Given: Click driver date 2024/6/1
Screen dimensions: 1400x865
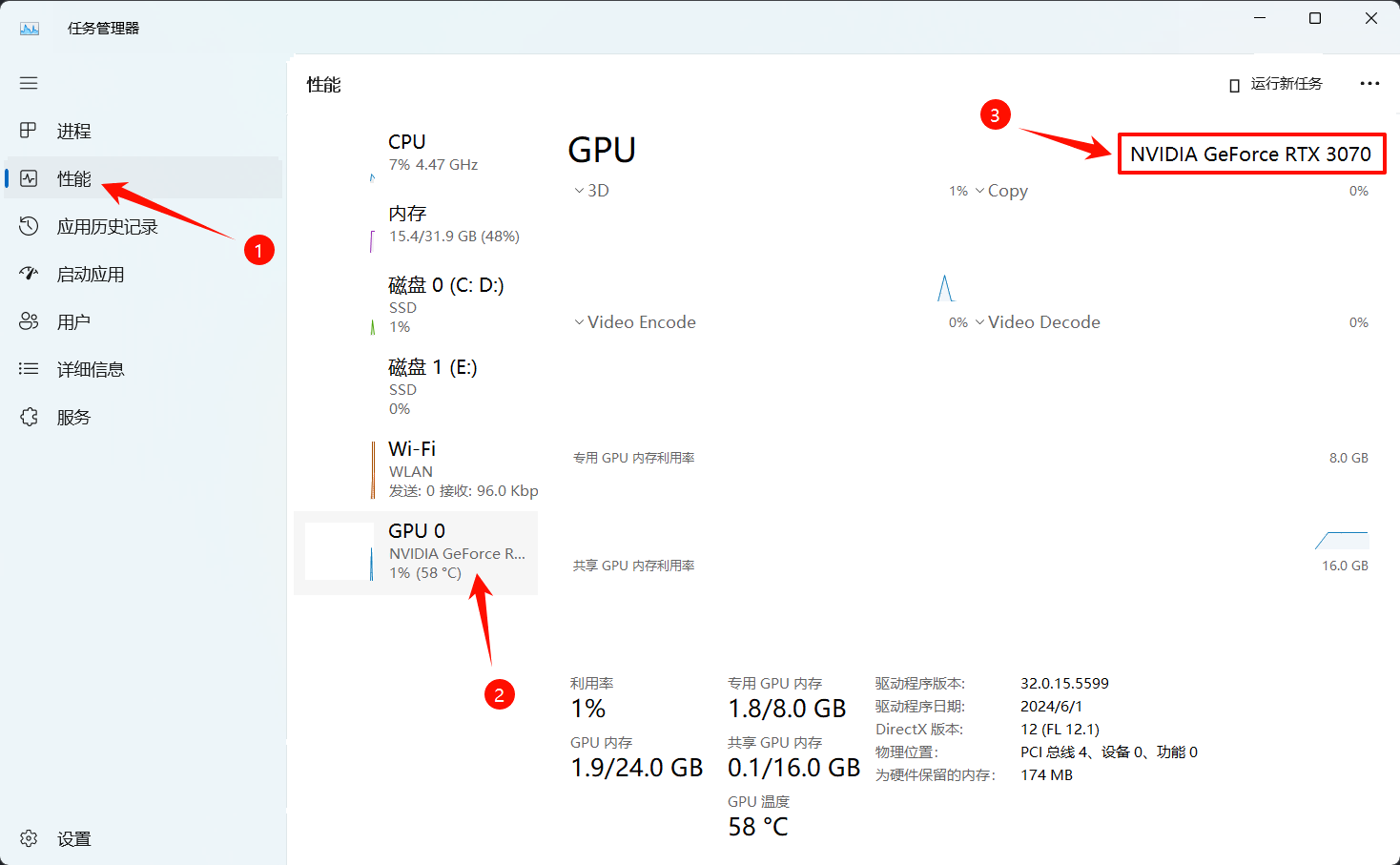Looking at the screenshot, I should [x=1051, y=706].
